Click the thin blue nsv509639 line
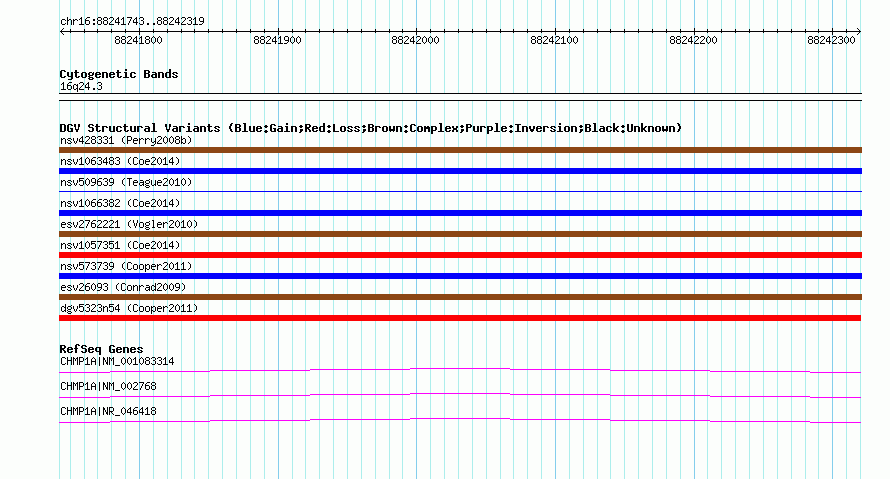 point(460,192)
